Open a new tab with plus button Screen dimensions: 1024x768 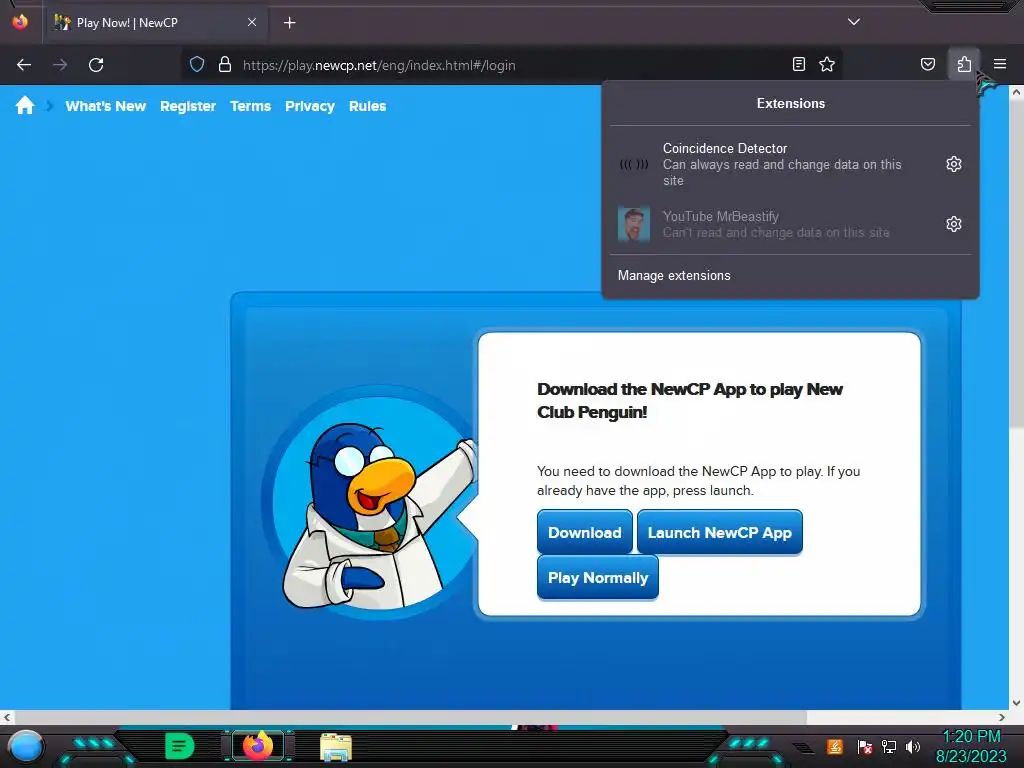coord(289,23)
